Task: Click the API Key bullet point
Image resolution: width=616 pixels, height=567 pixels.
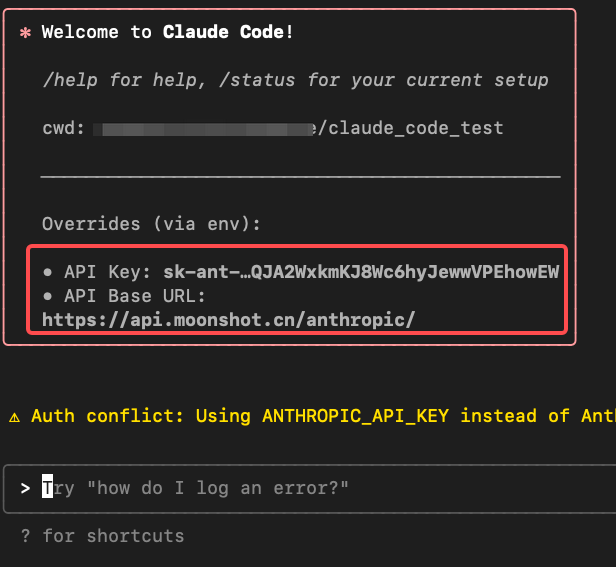Action: [48, 272]
